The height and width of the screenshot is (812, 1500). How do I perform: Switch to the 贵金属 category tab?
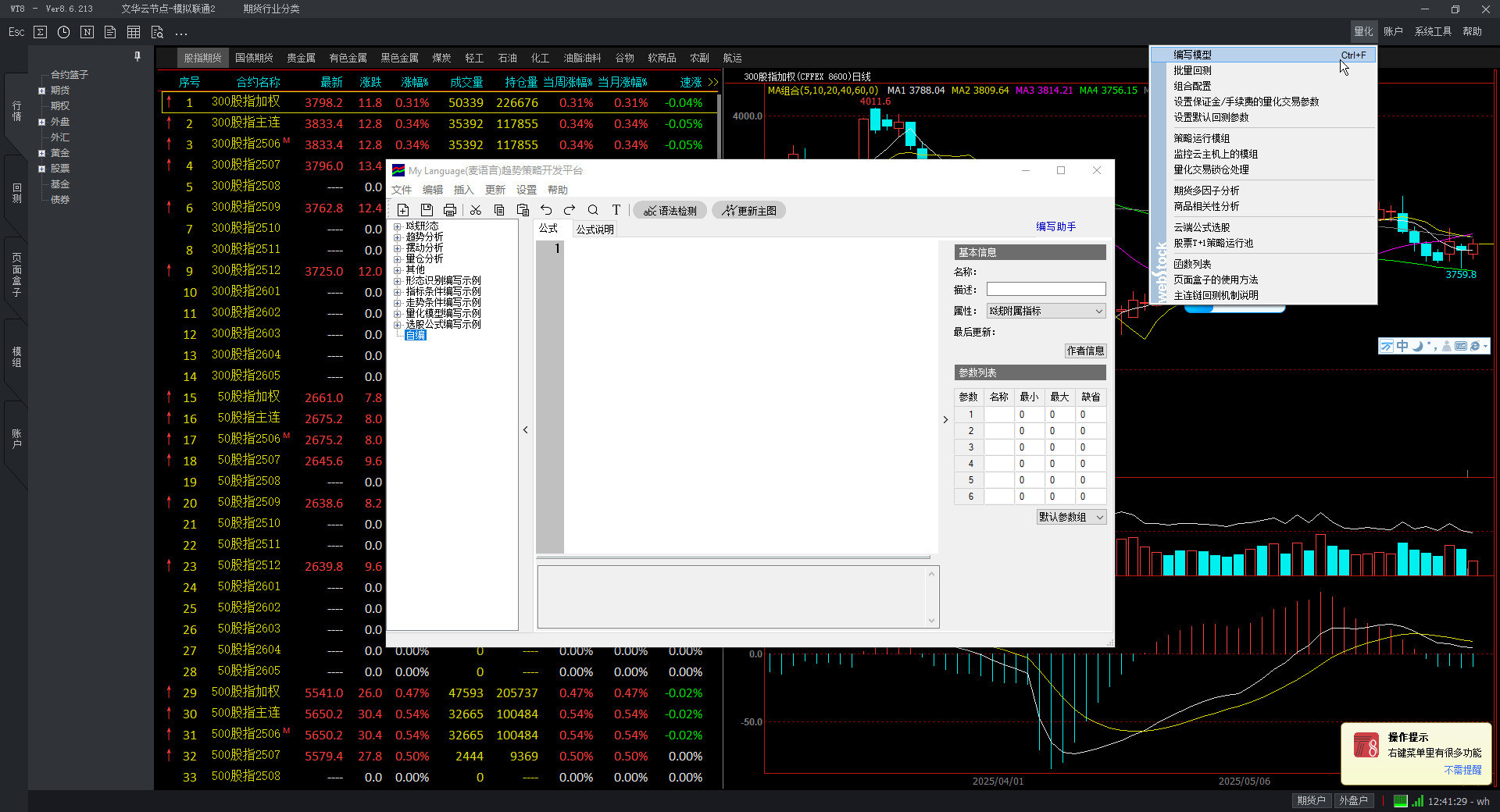tap(301, 58)
